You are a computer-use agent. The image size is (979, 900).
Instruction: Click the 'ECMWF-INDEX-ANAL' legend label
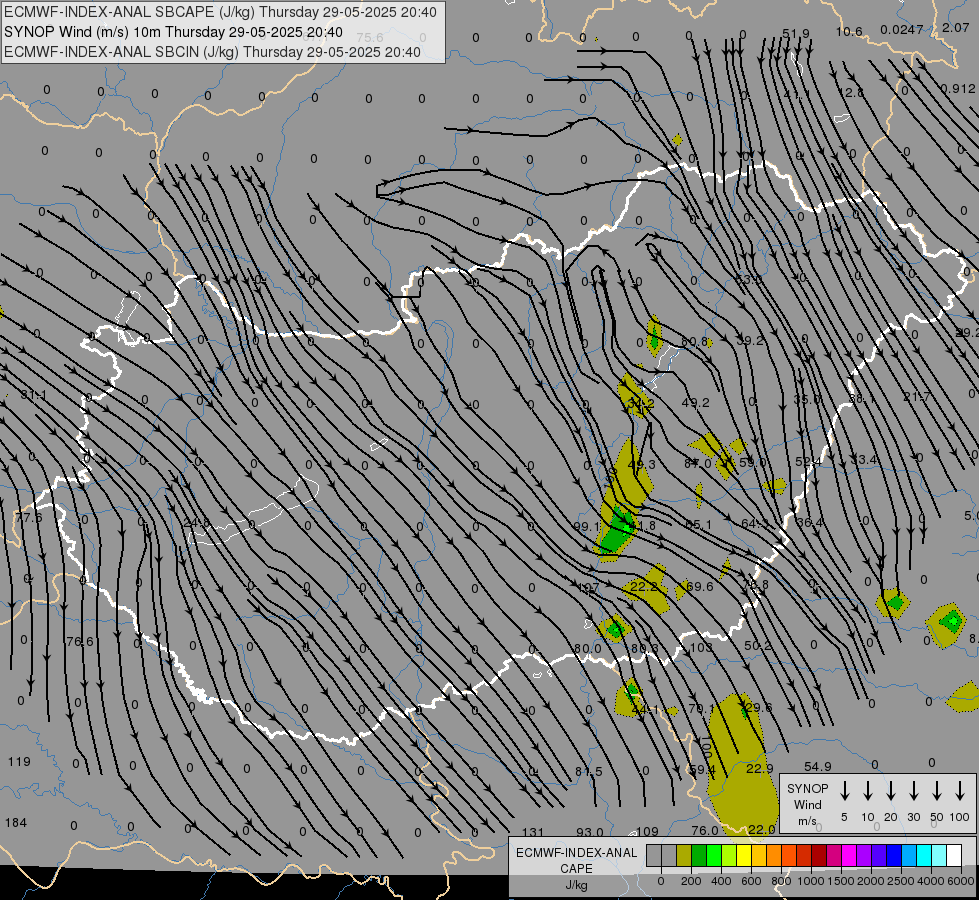click(x=576, y=853)
